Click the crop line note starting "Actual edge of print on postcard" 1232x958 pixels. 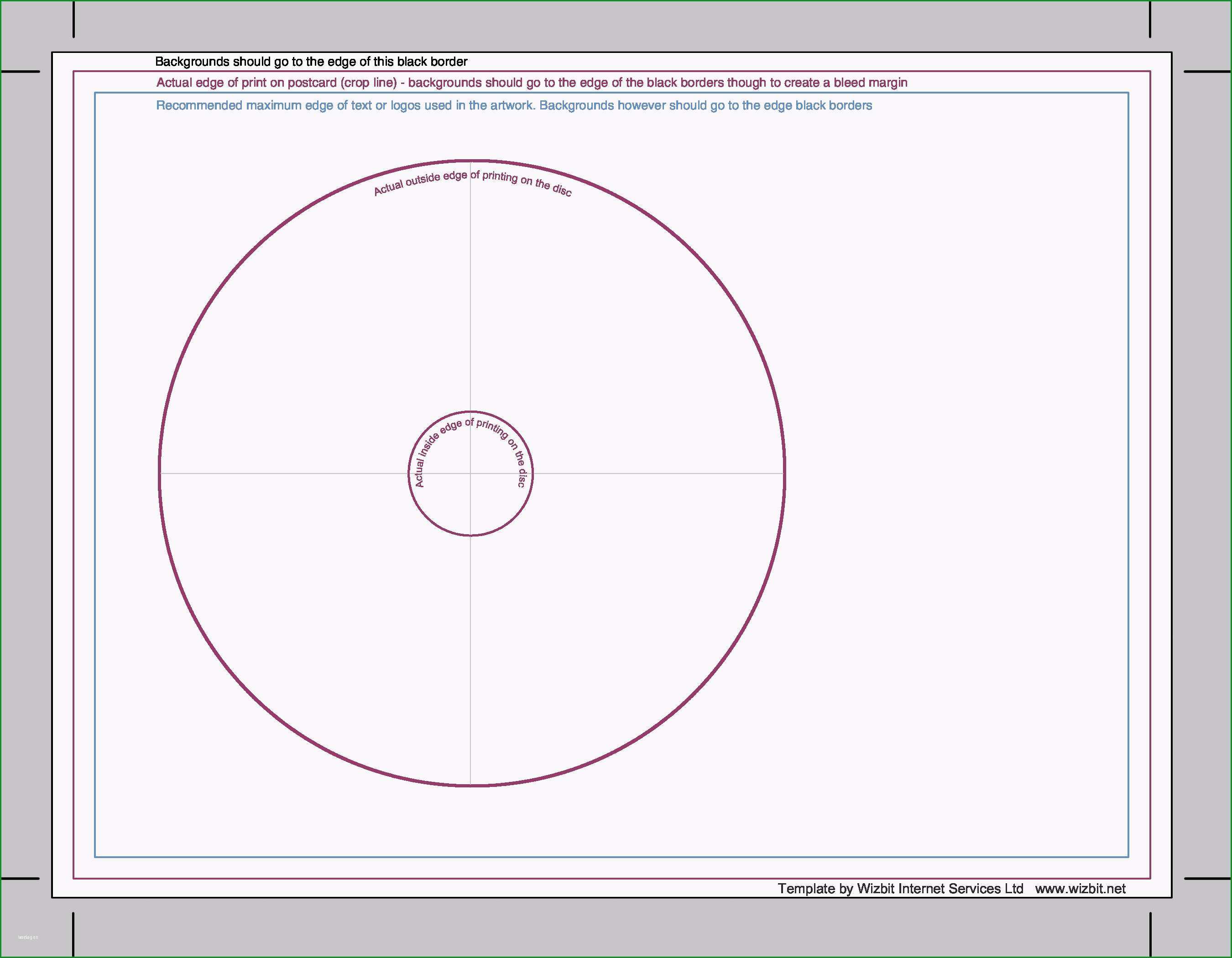(532, 83)
